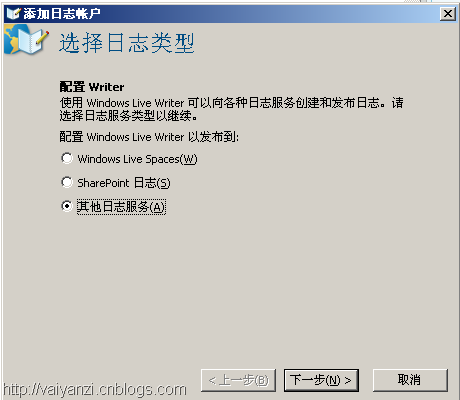460x400 pixels.
Task: Click the Writer app icon in title bar
Action: [x=14, y=13]
